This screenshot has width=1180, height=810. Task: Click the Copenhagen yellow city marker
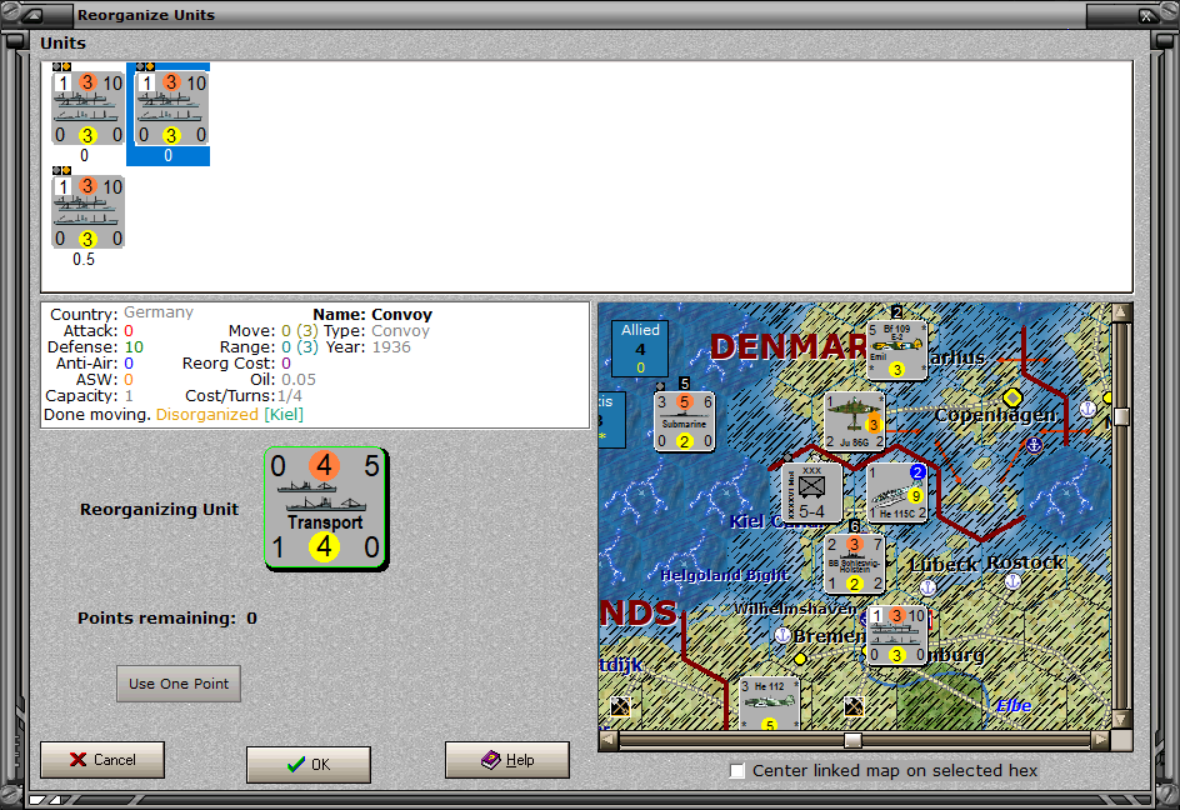point(1012,397)
